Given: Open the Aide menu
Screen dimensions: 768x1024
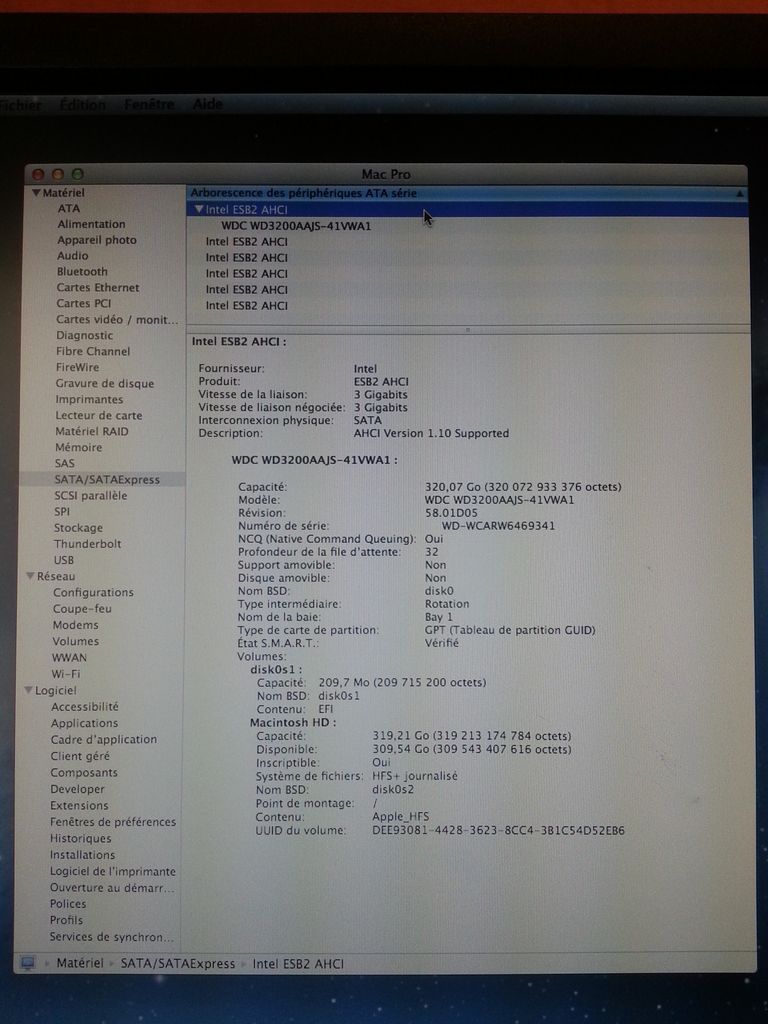Looking at the screenshot, I should tap(208, 104).
